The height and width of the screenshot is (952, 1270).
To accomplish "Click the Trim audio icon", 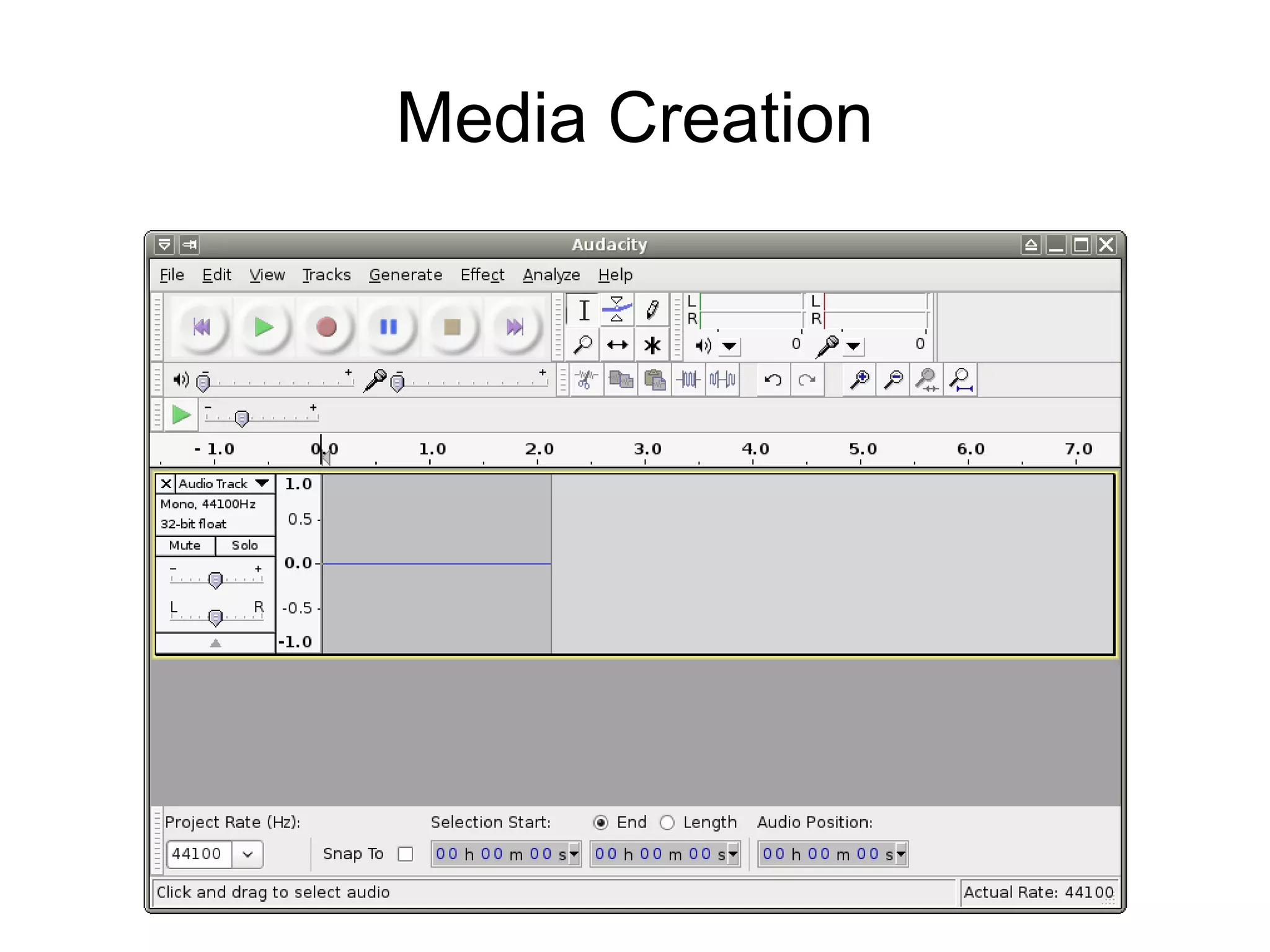I will [688, 380].
